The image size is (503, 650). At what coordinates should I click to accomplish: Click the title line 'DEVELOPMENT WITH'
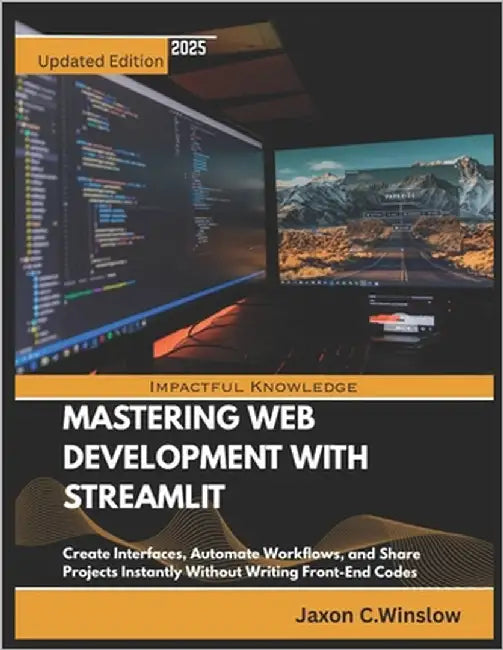tap(216, 457)
